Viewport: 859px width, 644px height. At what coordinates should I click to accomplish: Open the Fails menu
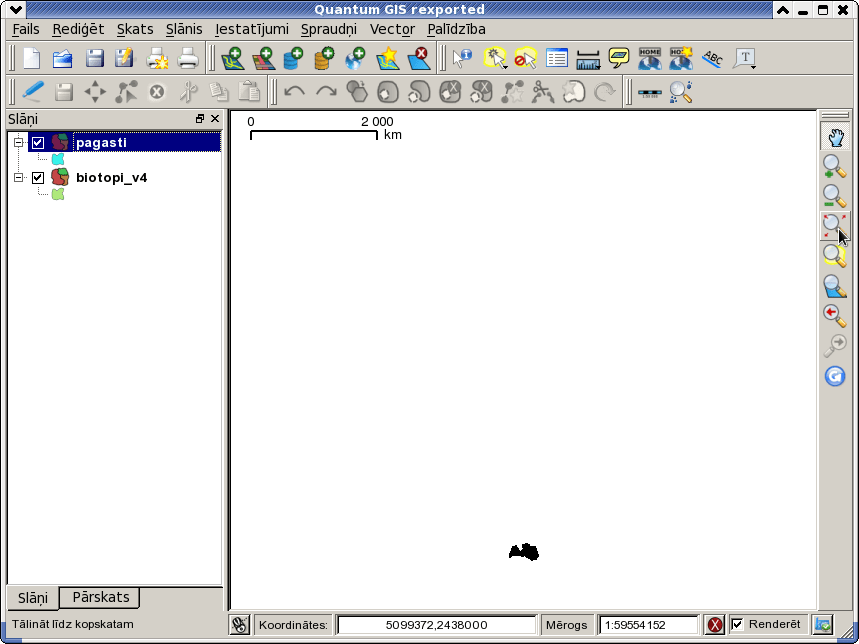tap(26, 29)
